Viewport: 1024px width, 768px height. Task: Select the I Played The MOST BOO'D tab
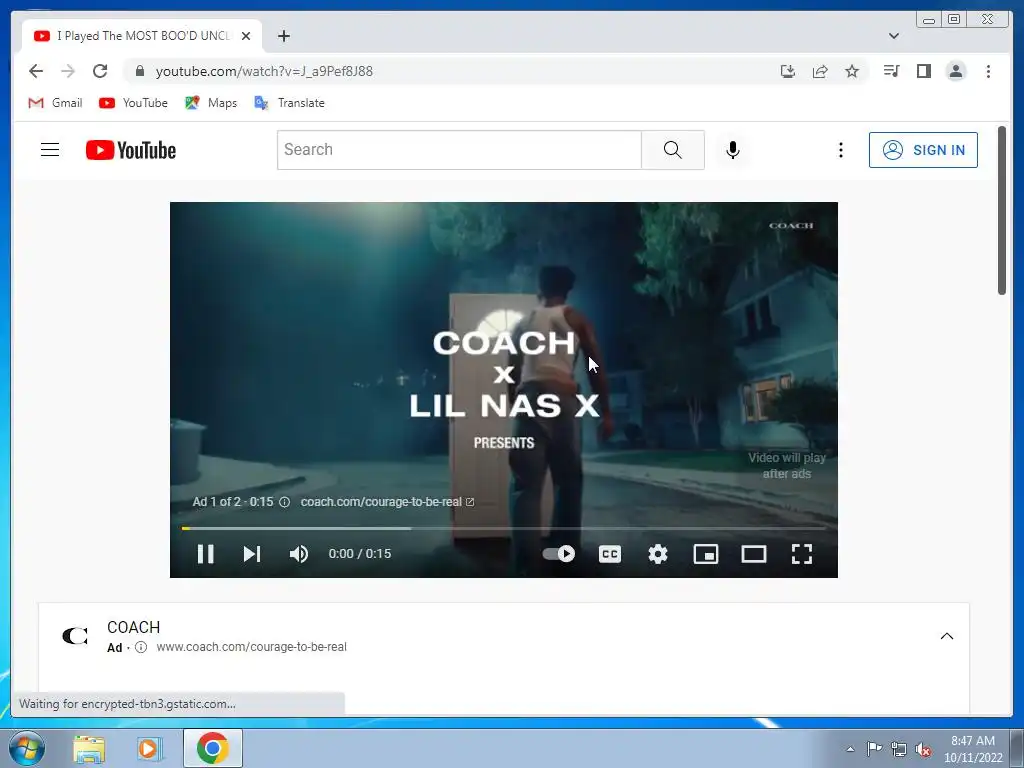[x=142, y=36]
